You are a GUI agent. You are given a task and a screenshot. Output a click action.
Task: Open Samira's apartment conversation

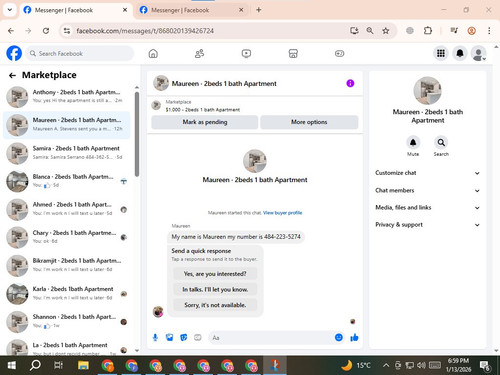point(67,153)
